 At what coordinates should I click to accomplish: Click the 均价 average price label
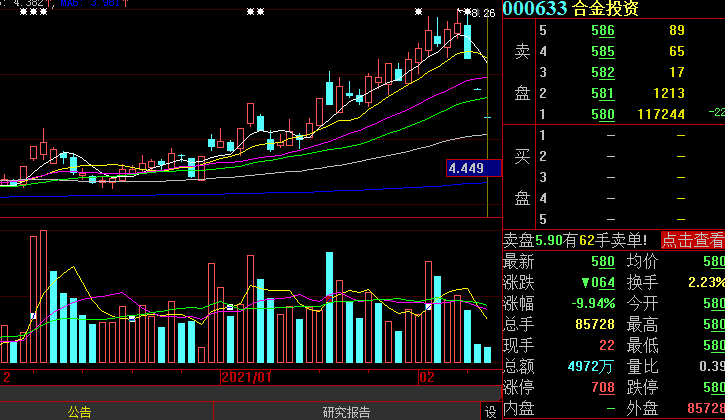point(642,262)
